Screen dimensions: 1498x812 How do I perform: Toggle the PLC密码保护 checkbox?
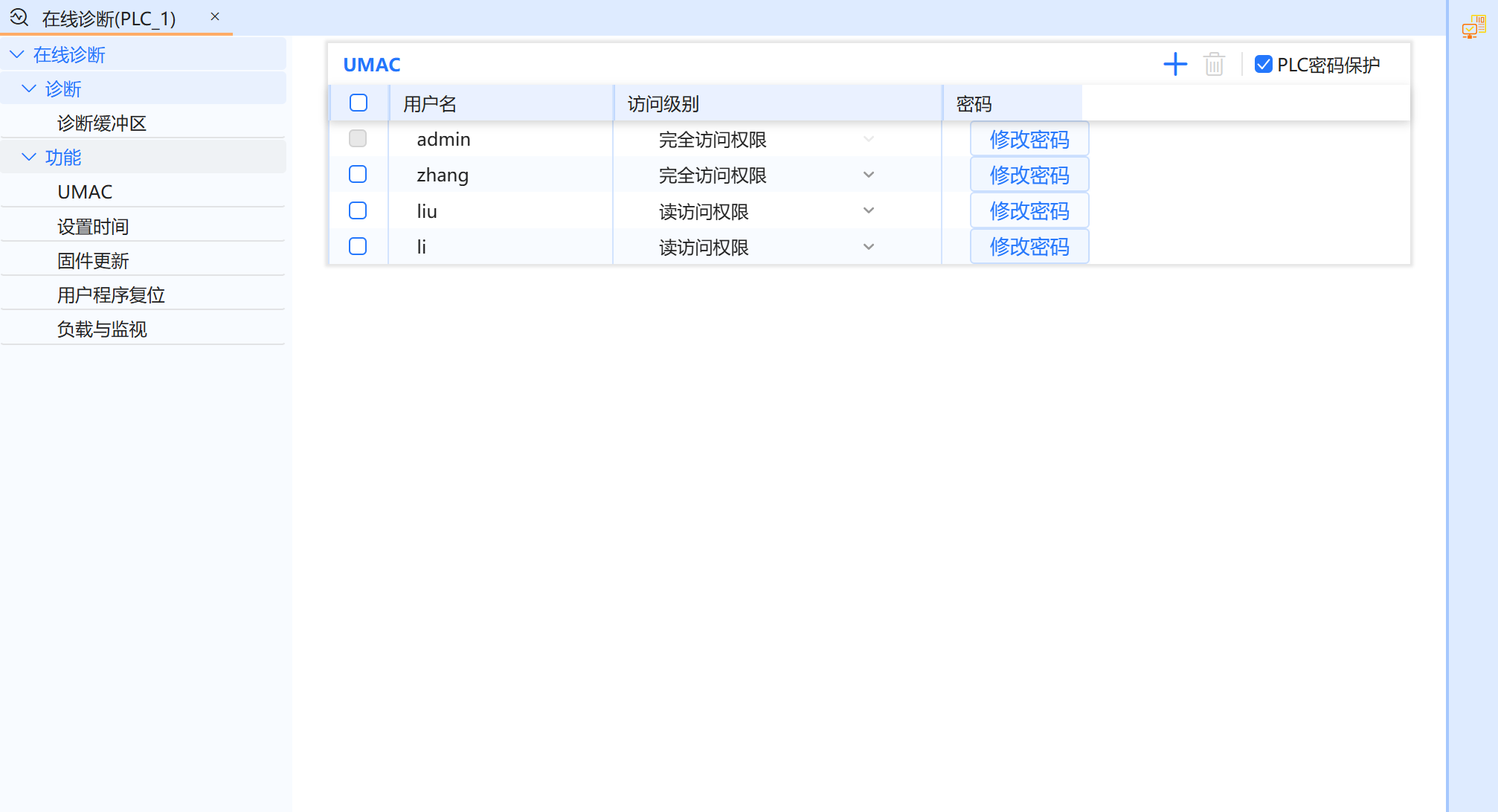pos(1263,65)
